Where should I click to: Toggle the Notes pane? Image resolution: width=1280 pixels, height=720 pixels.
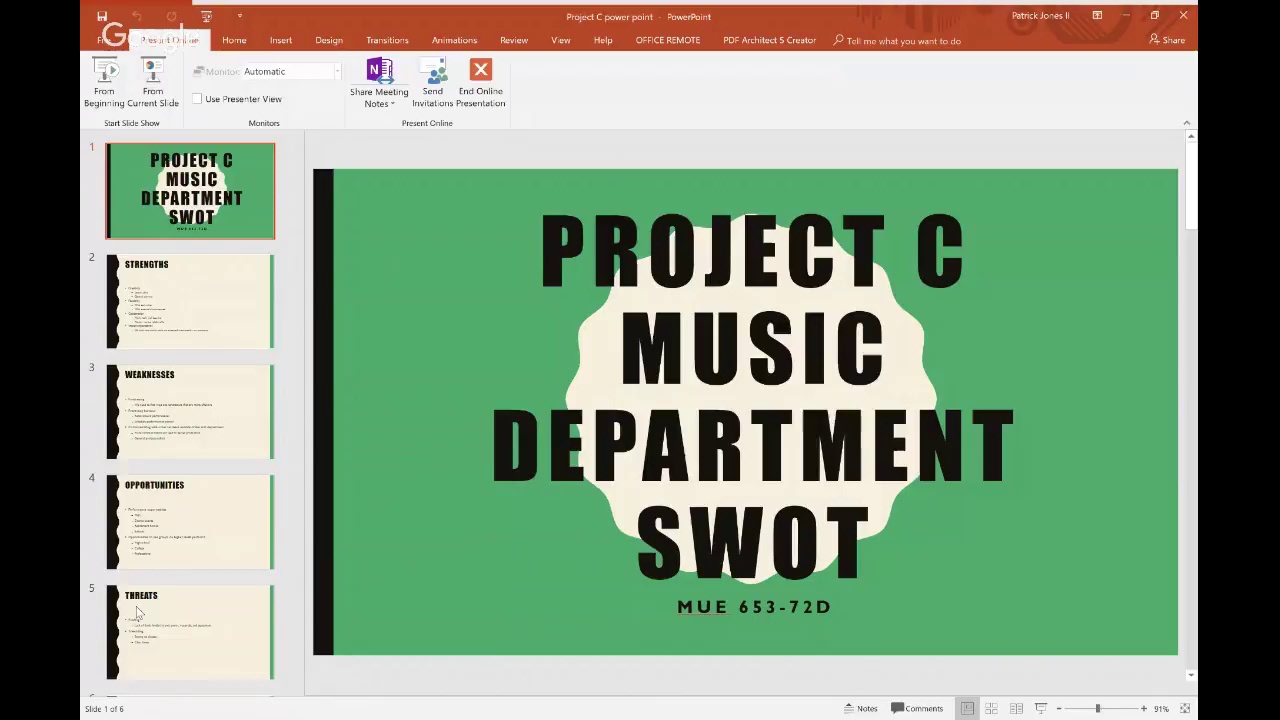[x=861, y=708]
